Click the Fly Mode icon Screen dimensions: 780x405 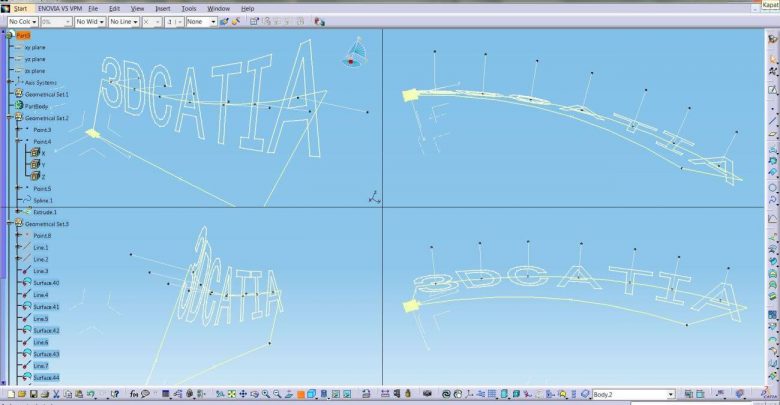pos(219,394)
